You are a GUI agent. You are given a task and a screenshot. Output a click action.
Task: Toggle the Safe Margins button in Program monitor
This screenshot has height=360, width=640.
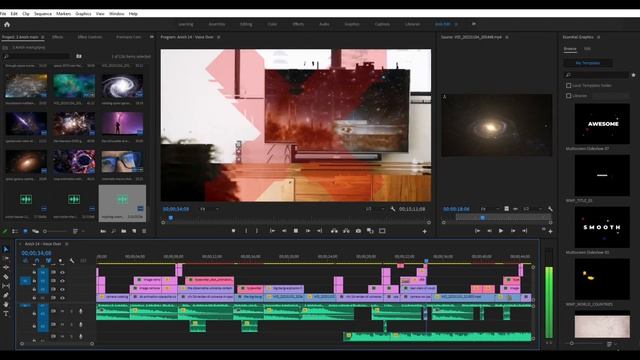tap(382, 231)
